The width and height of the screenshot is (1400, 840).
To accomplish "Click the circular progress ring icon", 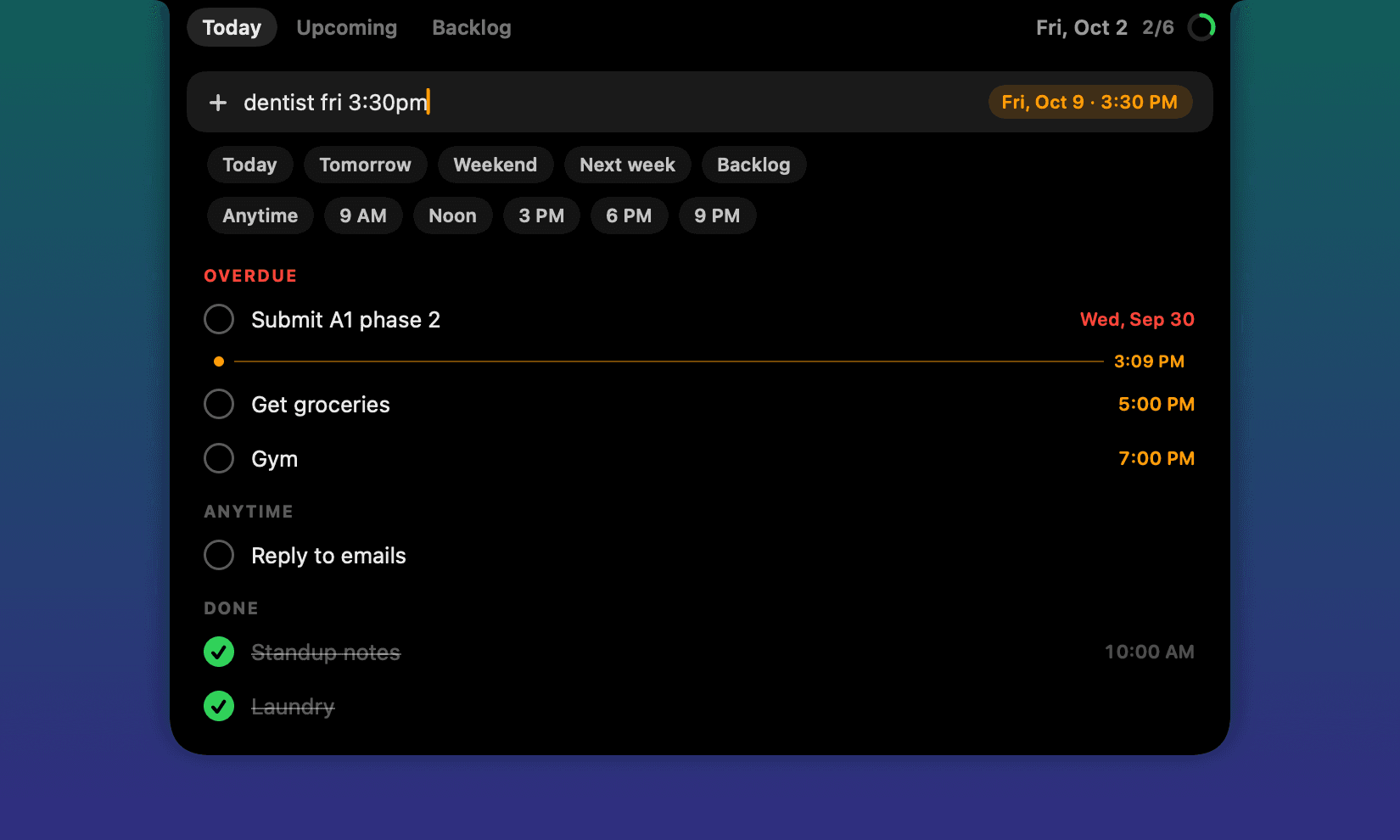I will [x=1201, y=27].
